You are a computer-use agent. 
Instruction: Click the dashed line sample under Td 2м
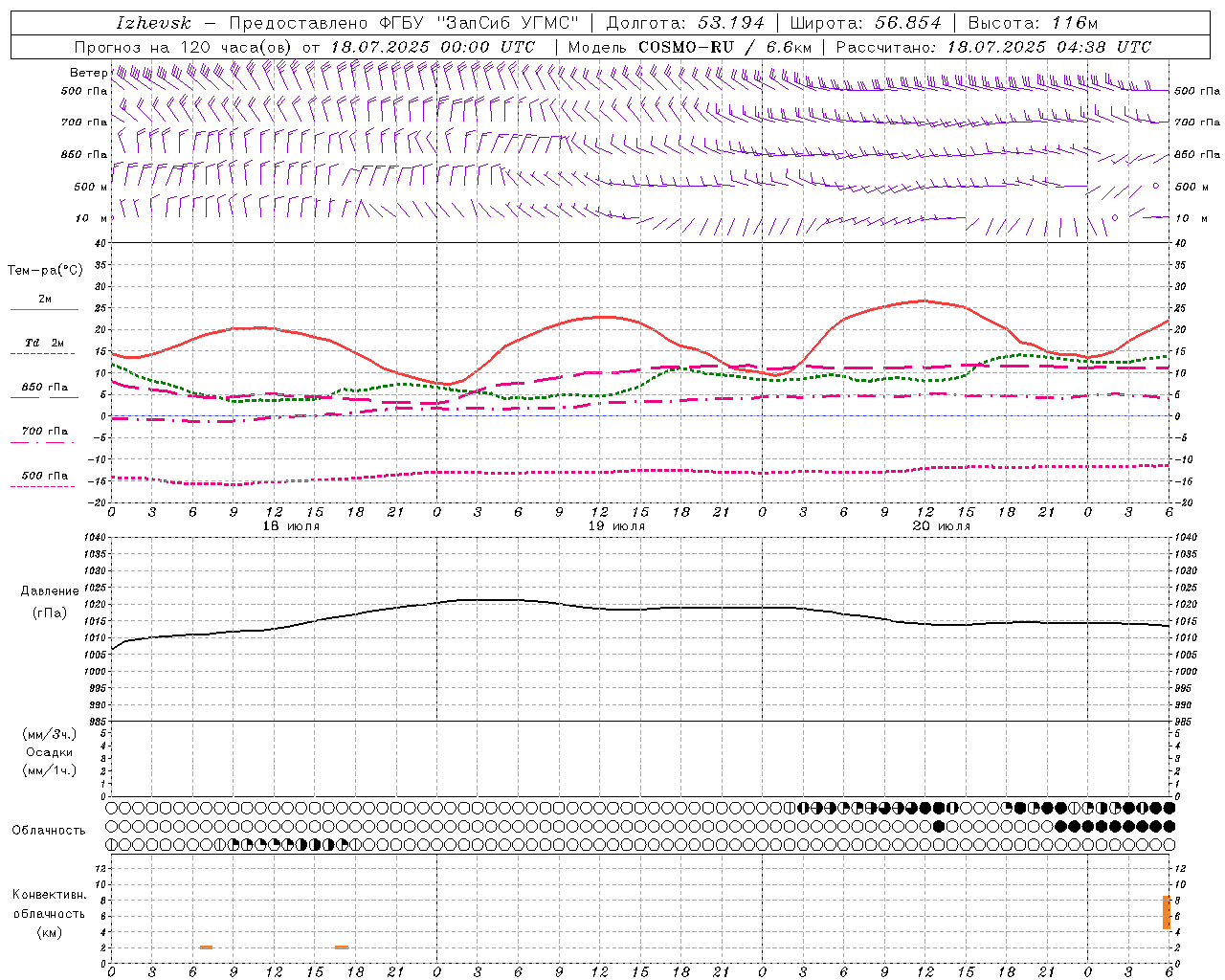[x=43, y=354]
